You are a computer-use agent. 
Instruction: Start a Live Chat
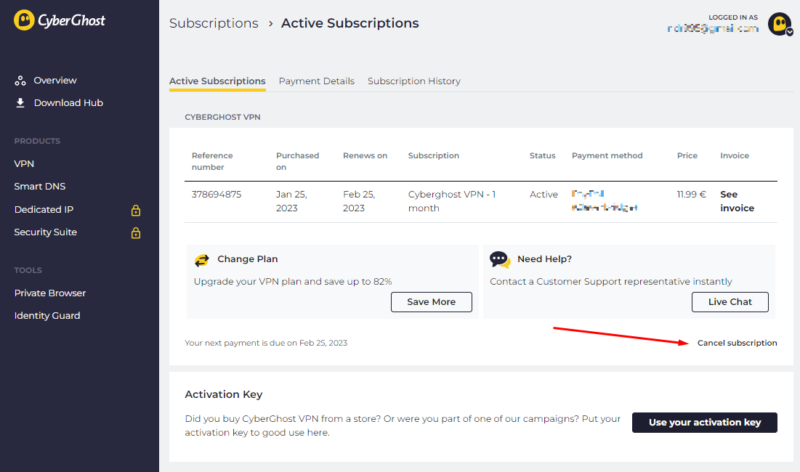point(730,302)
